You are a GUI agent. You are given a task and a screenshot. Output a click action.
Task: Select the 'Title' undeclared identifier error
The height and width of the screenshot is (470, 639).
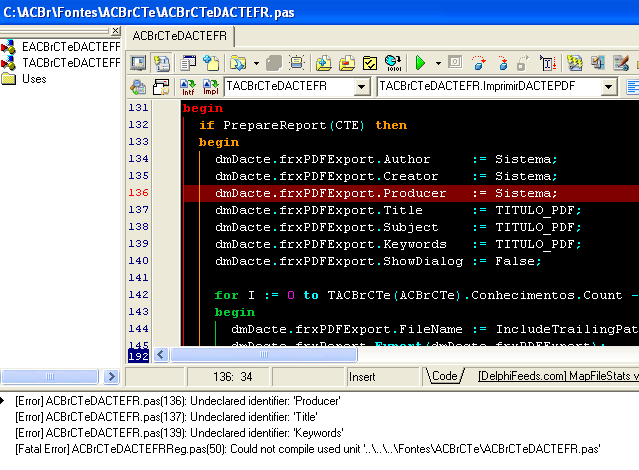[166, 417]
